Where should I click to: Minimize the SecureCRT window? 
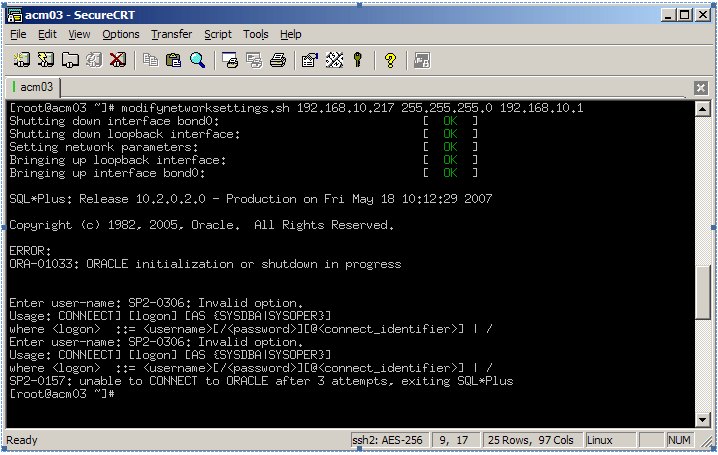pos(669,15)
